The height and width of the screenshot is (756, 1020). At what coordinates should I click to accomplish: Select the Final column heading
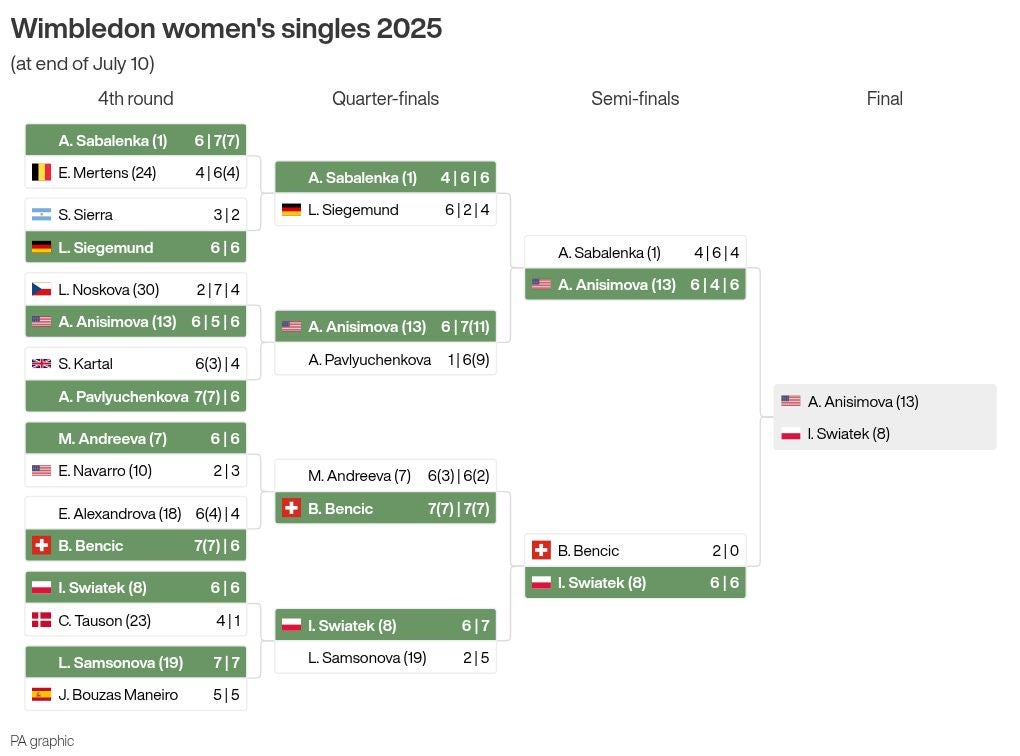[x=885, y=99]
